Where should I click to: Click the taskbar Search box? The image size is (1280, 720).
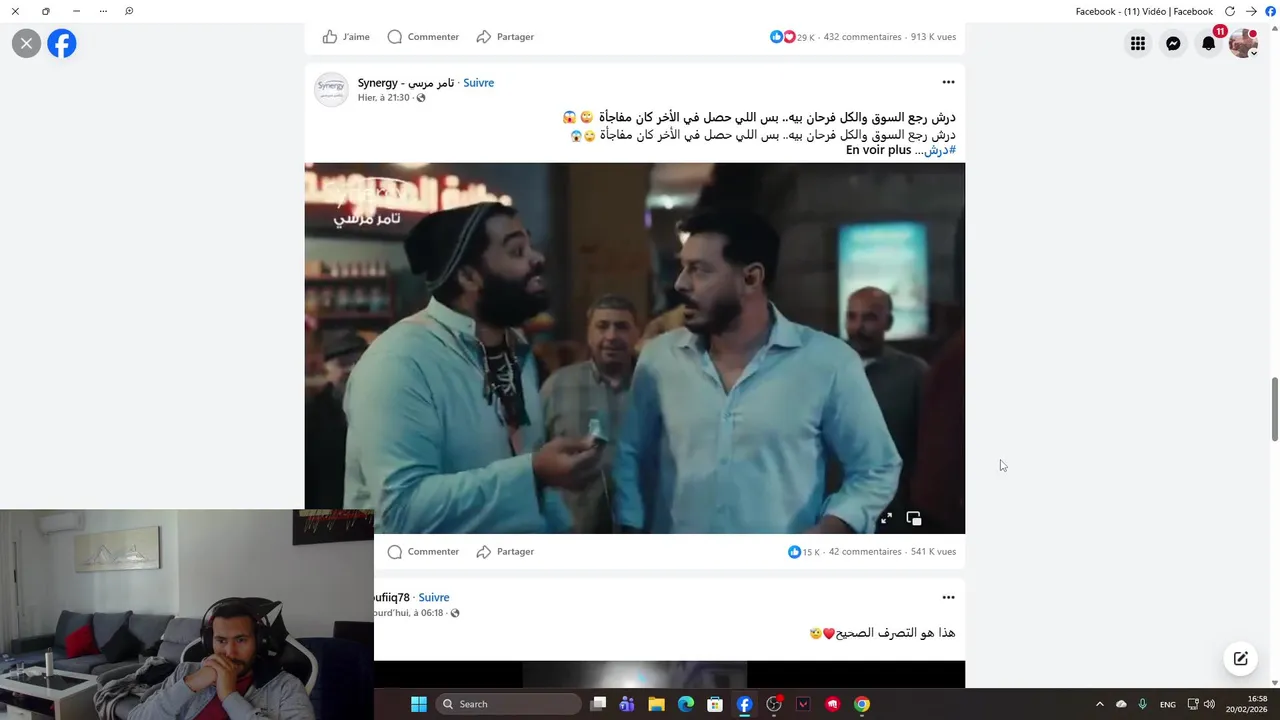508,704
